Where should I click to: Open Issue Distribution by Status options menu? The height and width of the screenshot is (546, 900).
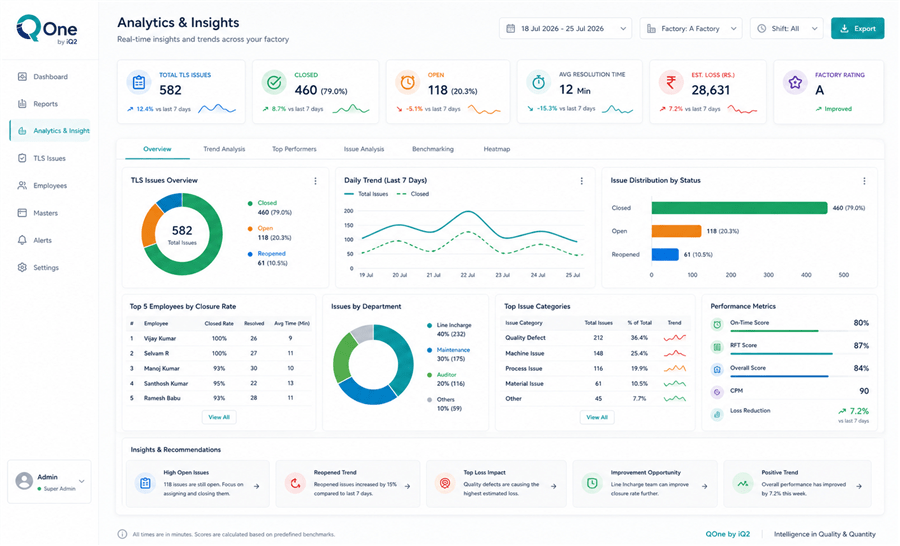pos(864,181)
